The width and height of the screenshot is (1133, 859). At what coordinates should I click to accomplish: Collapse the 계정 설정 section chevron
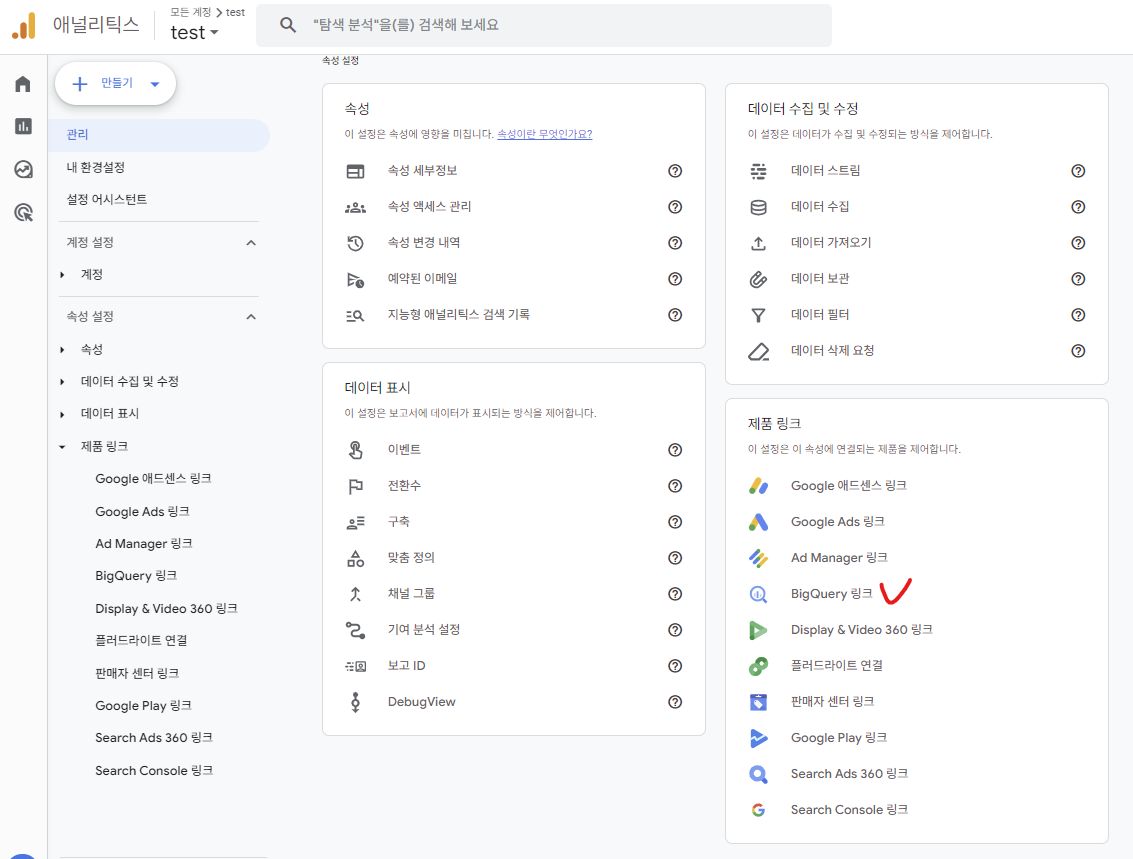251,243
